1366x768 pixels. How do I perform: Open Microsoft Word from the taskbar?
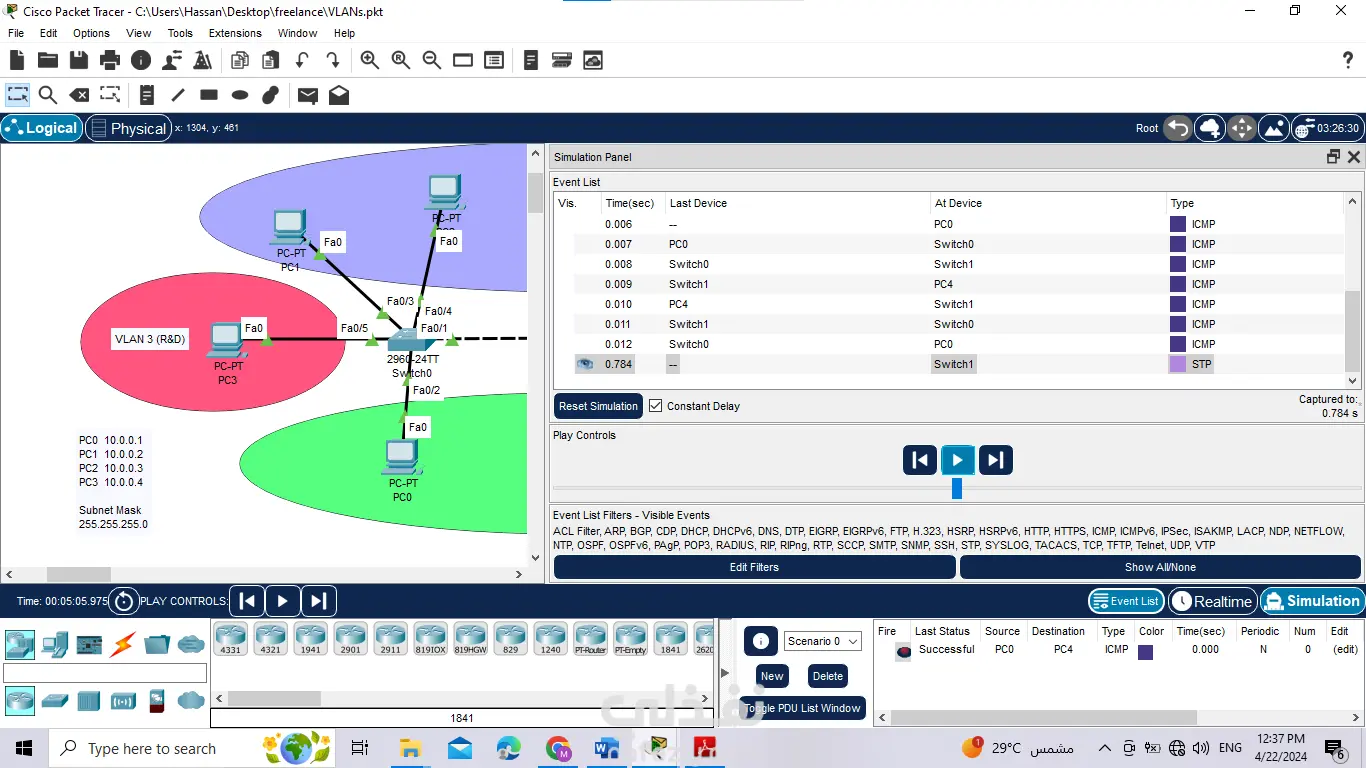tap(607, 748)
